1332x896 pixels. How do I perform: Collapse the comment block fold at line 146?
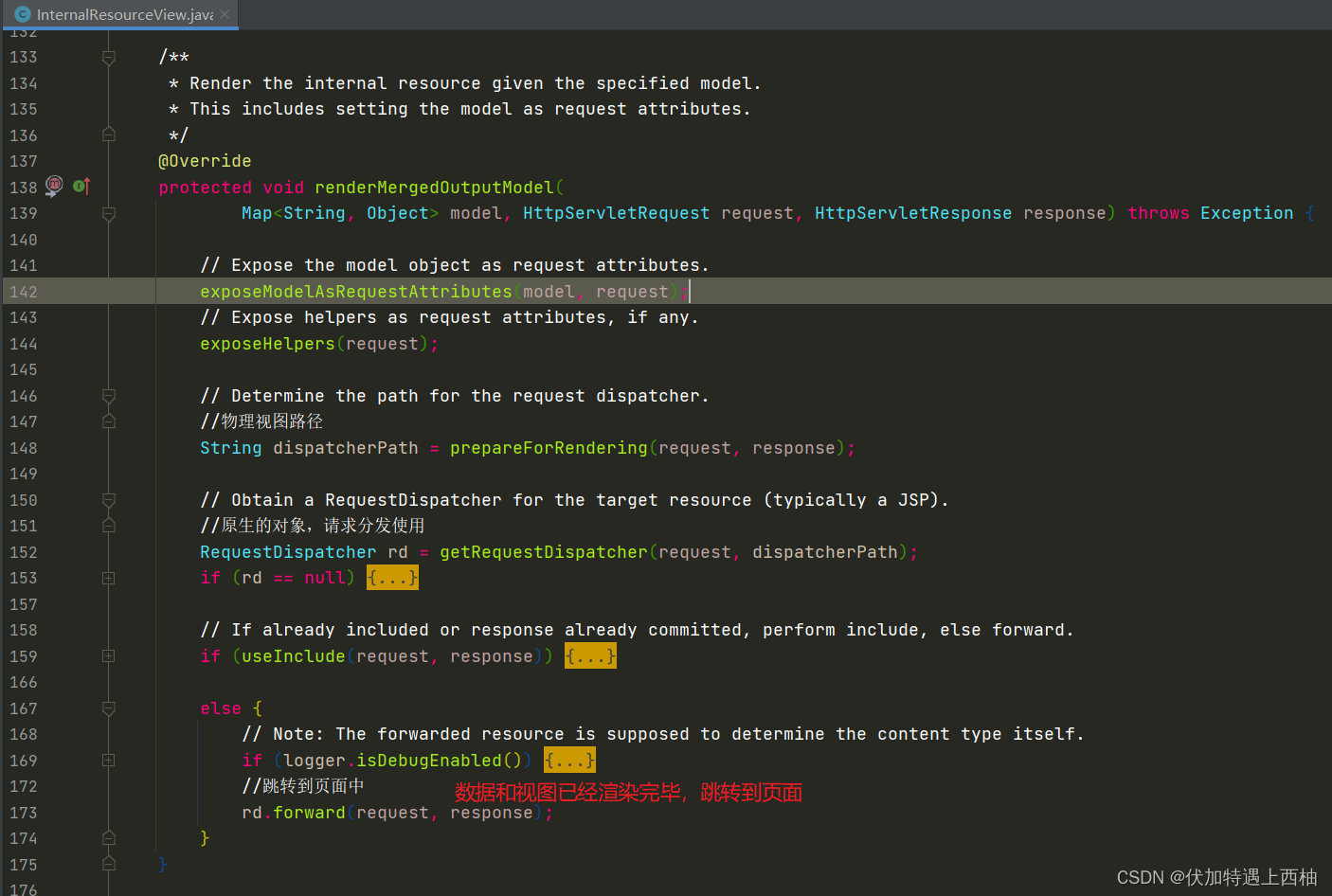109,396
